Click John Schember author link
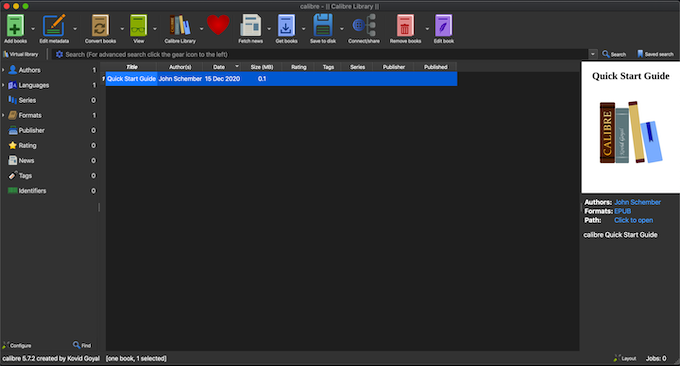This screenshot has height=366, width=680. (x=637, y=202)
